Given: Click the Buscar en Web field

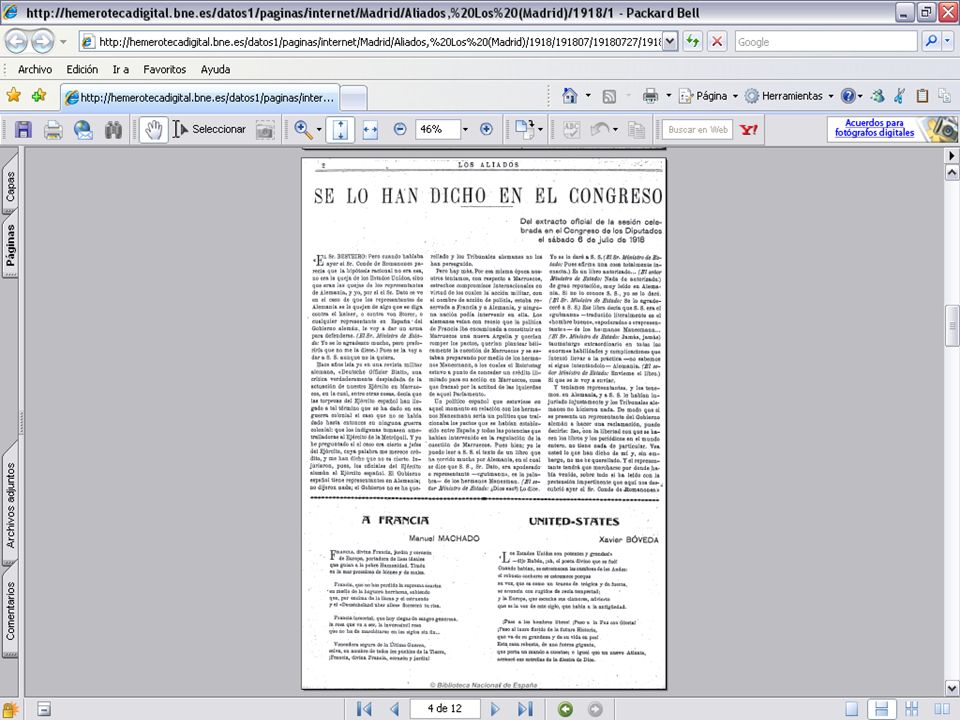Looking at the screenshot, I should pos(697,129).
